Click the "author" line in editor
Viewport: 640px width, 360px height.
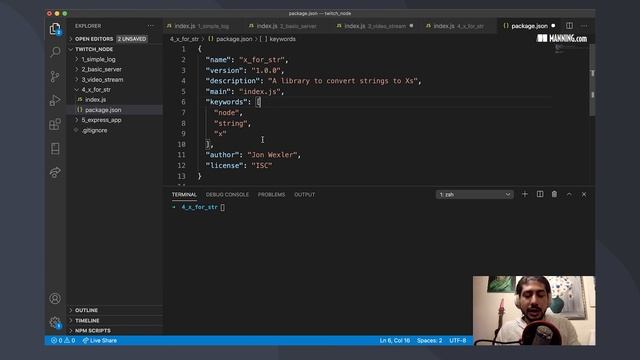tap(253, 155)
